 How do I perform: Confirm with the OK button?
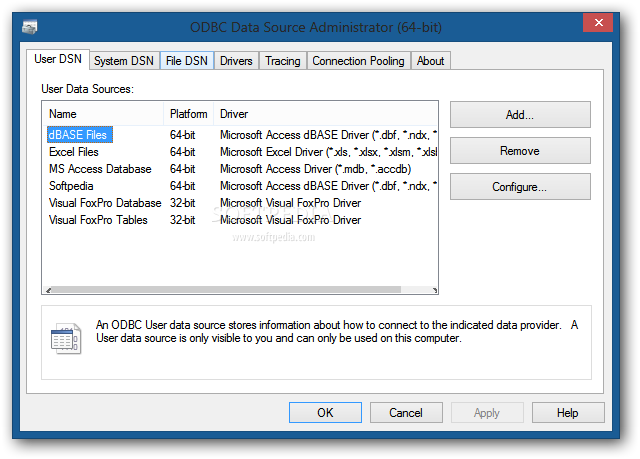coord(325,412)
